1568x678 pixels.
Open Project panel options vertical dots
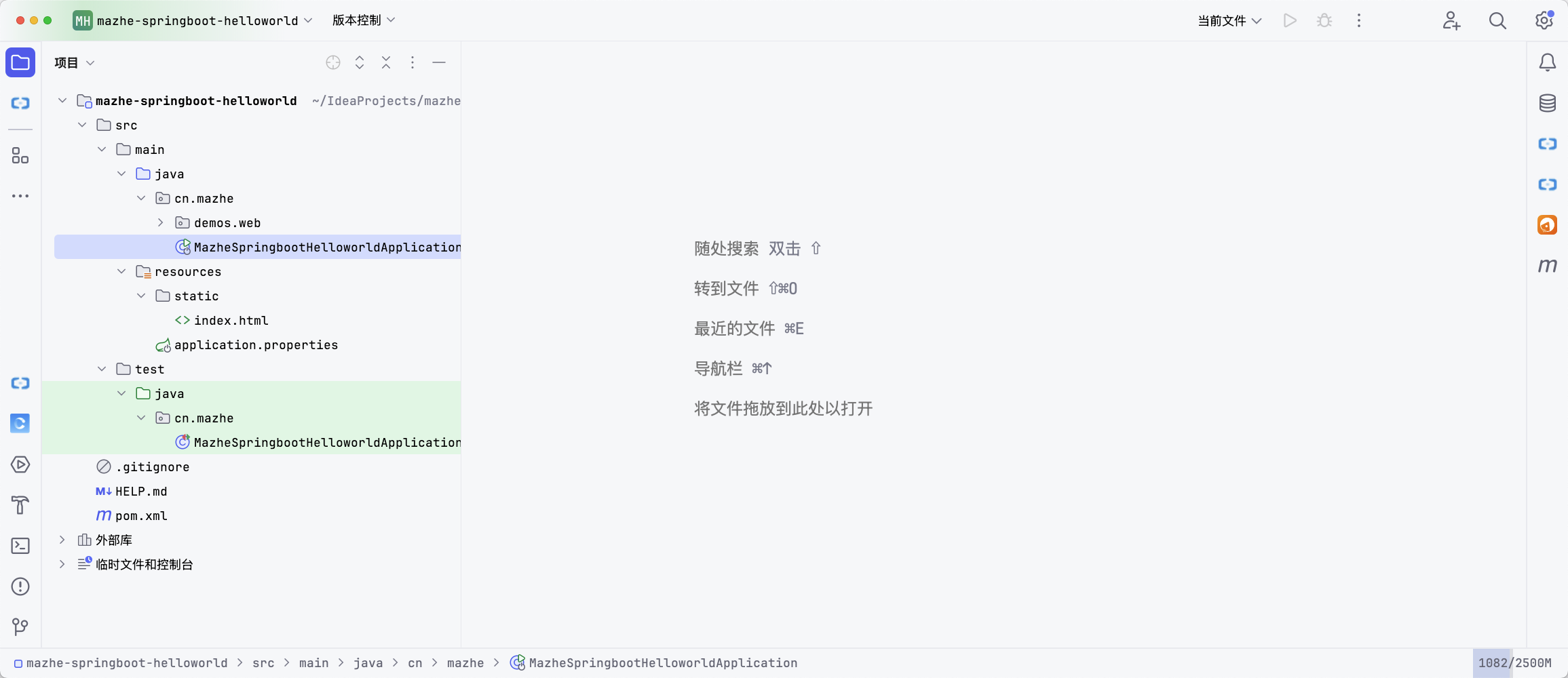(413, 62)
